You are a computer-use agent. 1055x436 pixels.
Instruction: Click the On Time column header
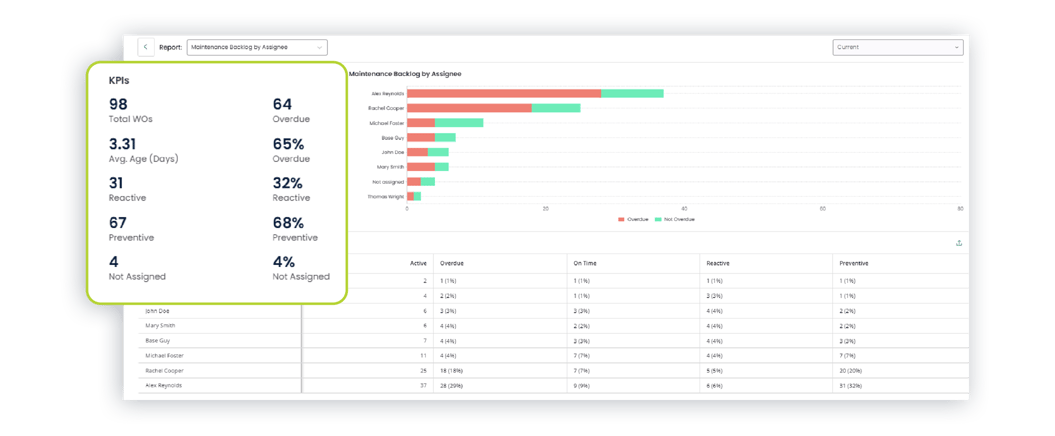tap(584, 263)
